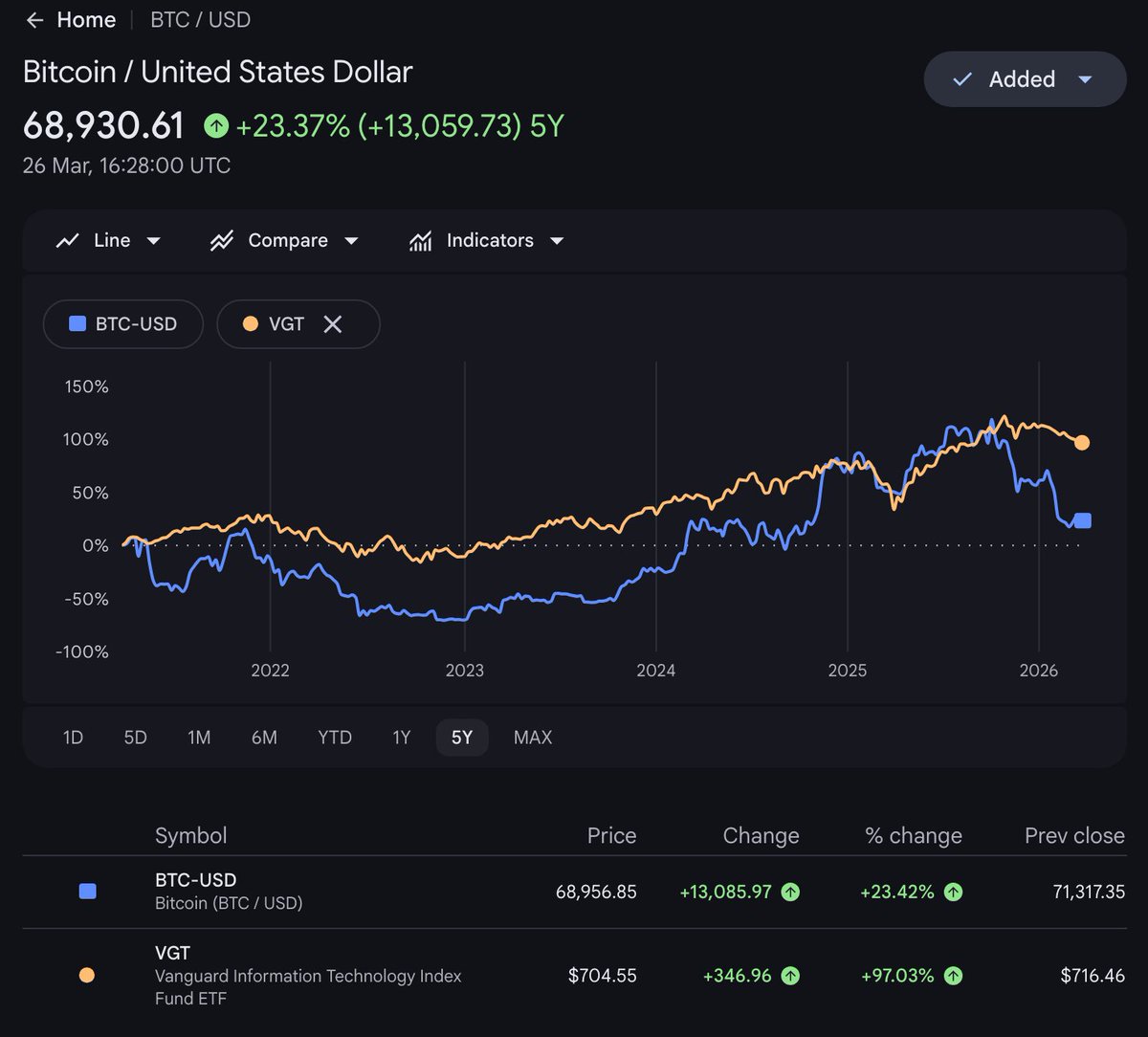This screenshot has height=1037, width=1148.
Task: Click the Indicators chart icon
Action: 420,241
